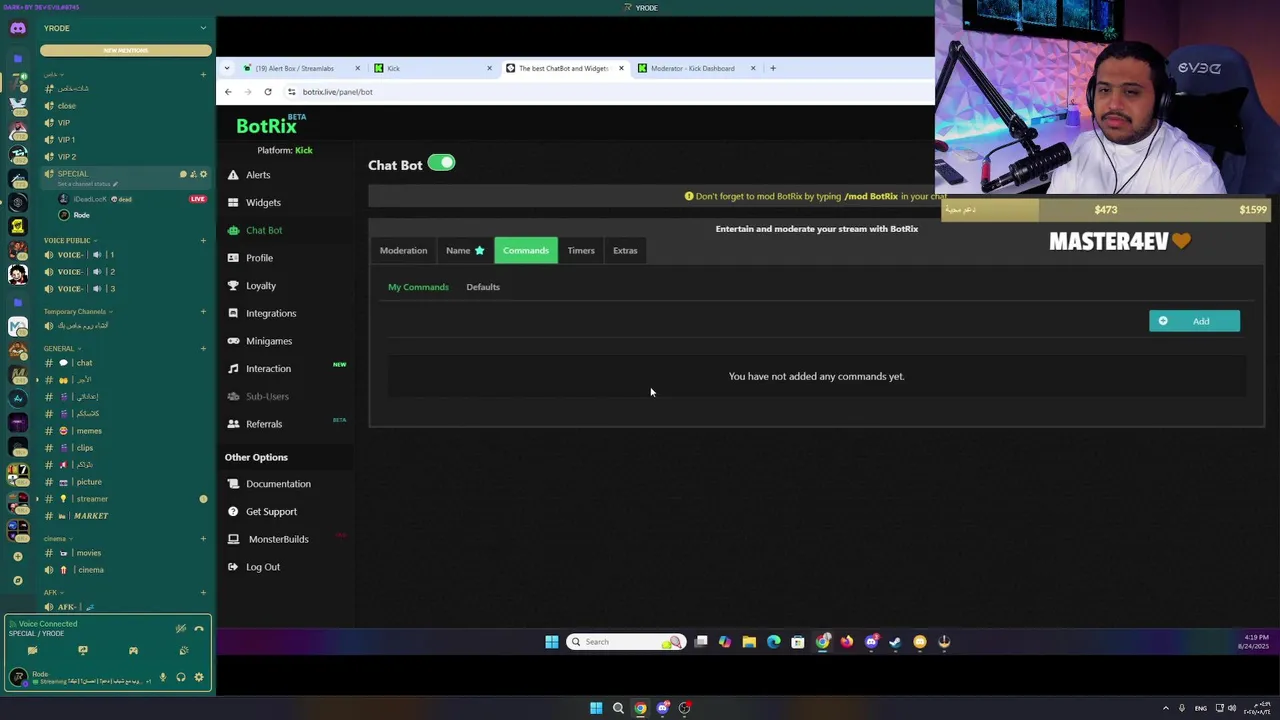
Task: Open the My Commands sub-tab
Action: pyautogui.click(x=418, y=287)
